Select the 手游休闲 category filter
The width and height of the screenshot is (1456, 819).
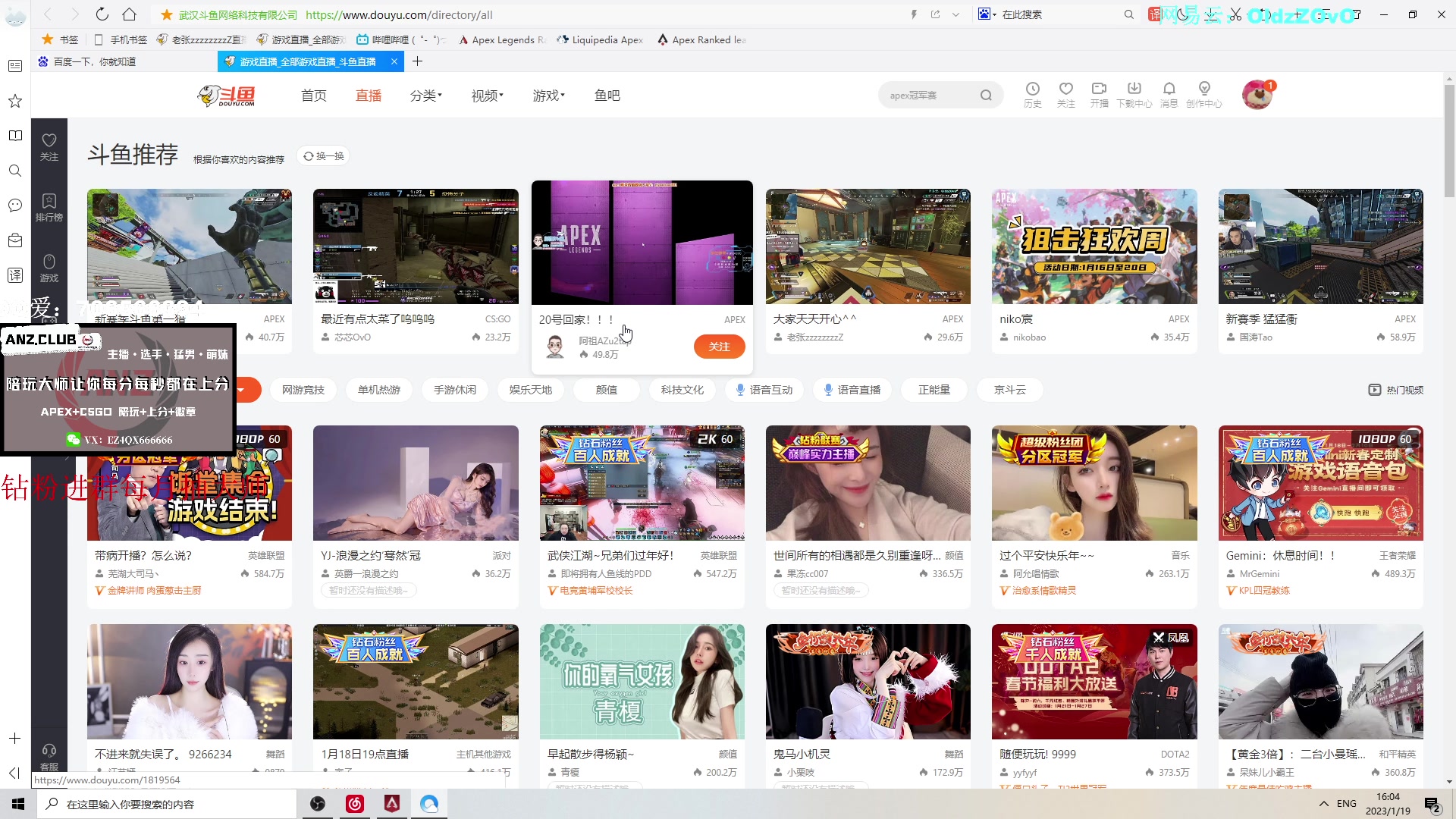[x=455, y=390]
